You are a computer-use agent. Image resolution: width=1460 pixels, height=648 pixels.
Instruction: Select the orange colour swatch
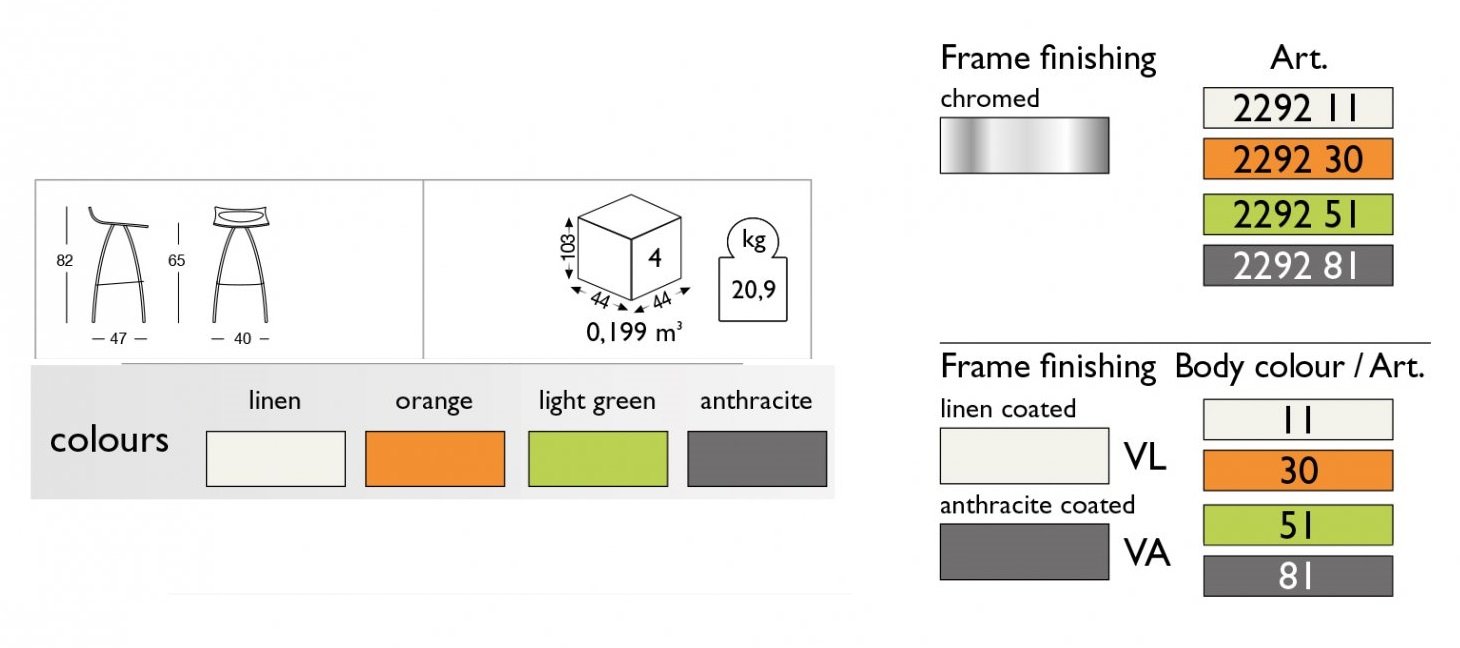point(435,458)
